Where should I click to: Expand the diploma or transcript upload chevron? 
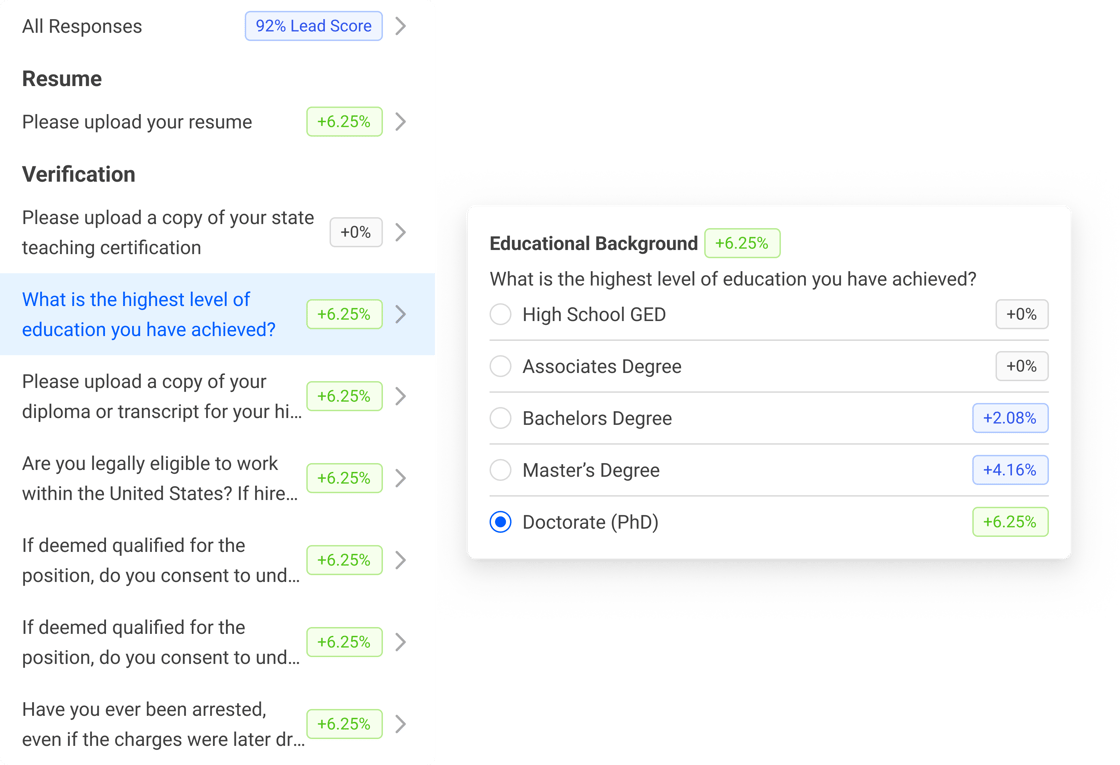click(x=400, y=396)
